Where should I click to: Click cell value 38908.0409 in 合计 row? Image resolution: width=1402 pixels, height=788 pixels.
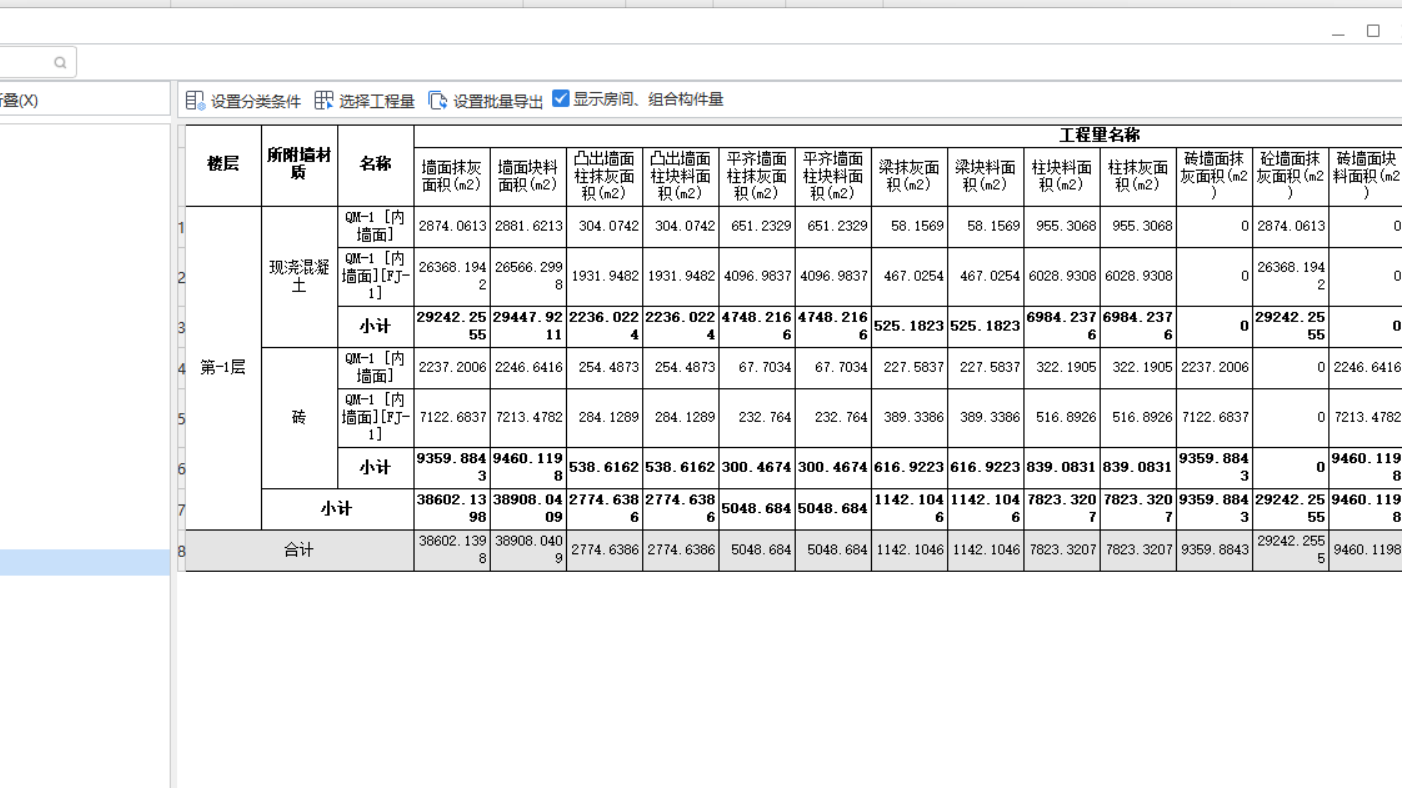pos(528,551)
